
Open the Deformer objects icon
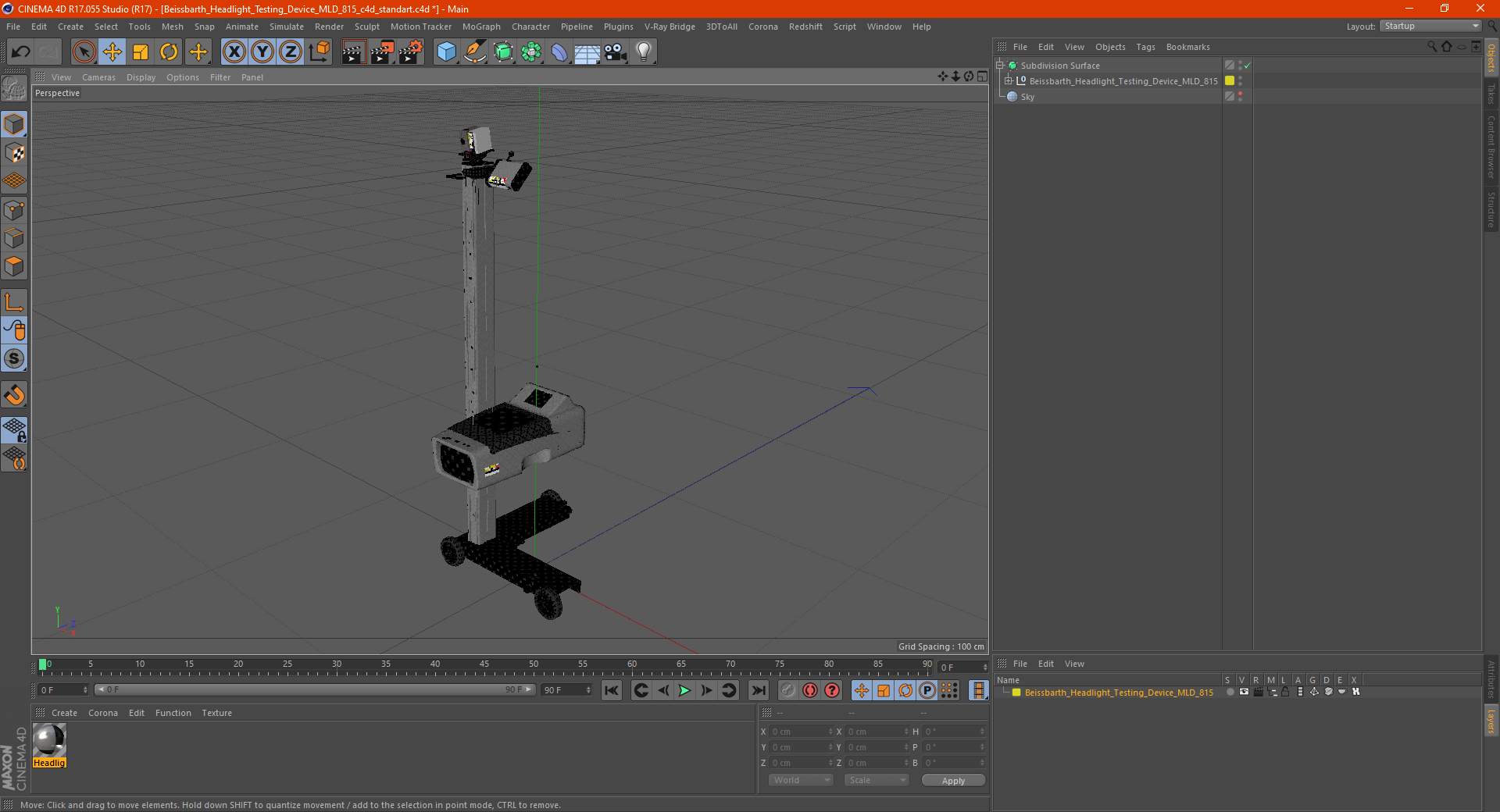(x=559, y=52)
